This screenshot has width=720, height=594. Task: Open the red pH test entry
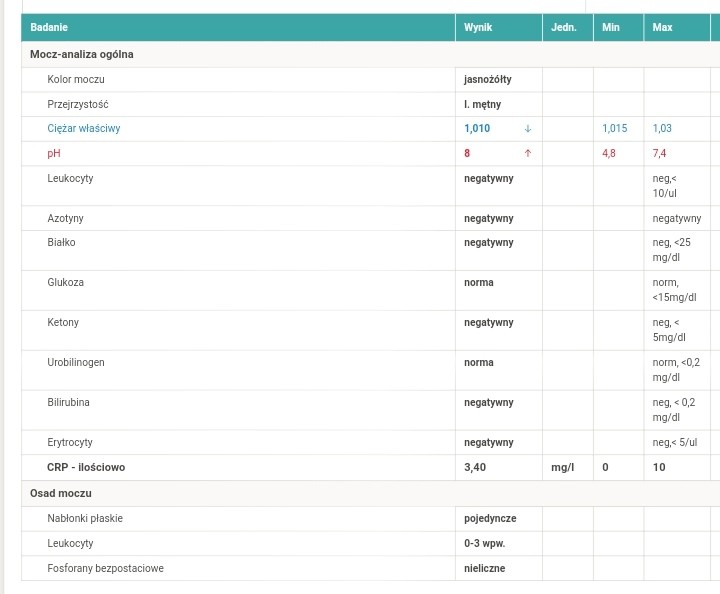pos(54,154)
